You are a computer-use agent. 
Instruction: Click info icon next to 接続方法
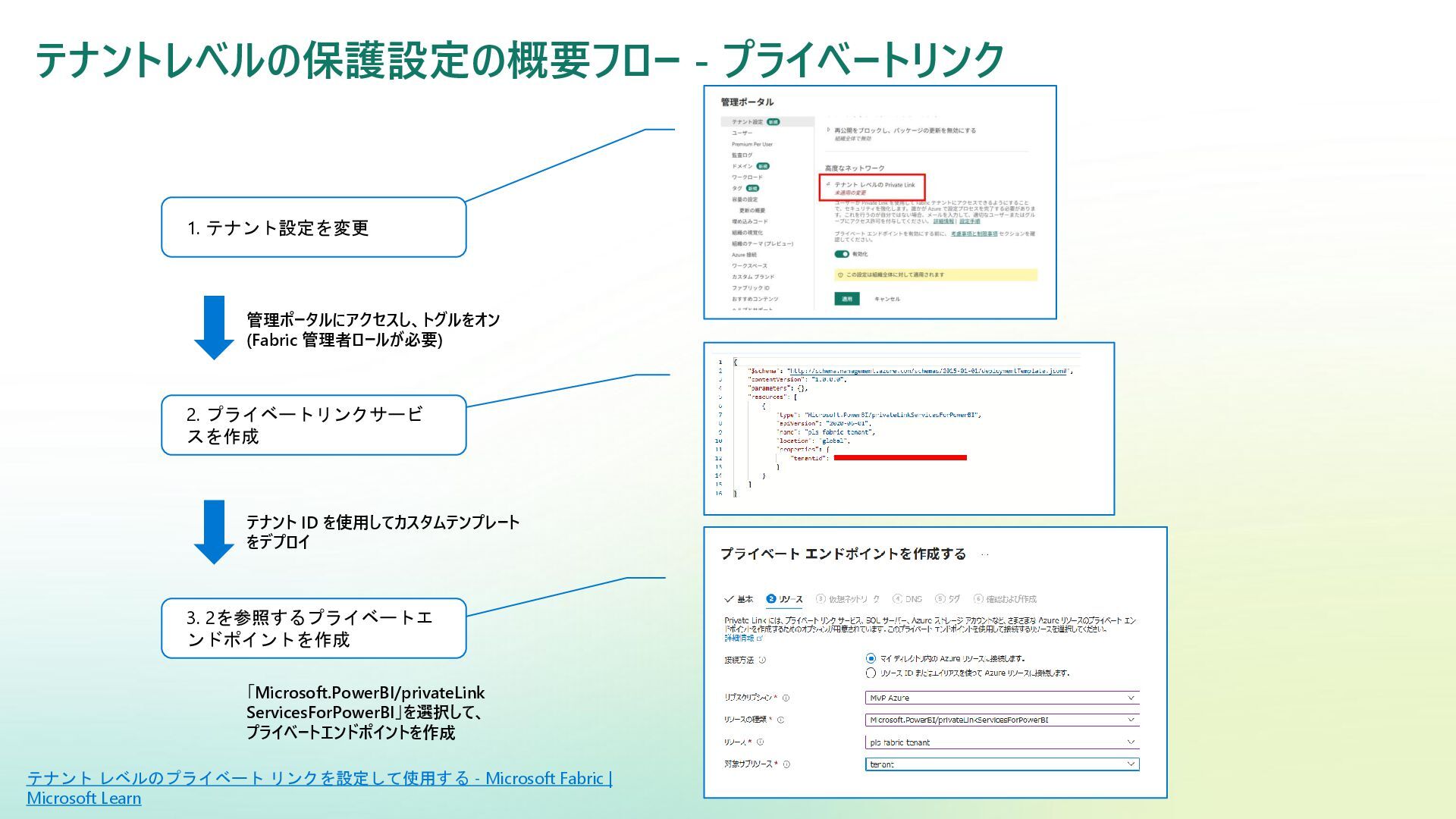[762, 660]
